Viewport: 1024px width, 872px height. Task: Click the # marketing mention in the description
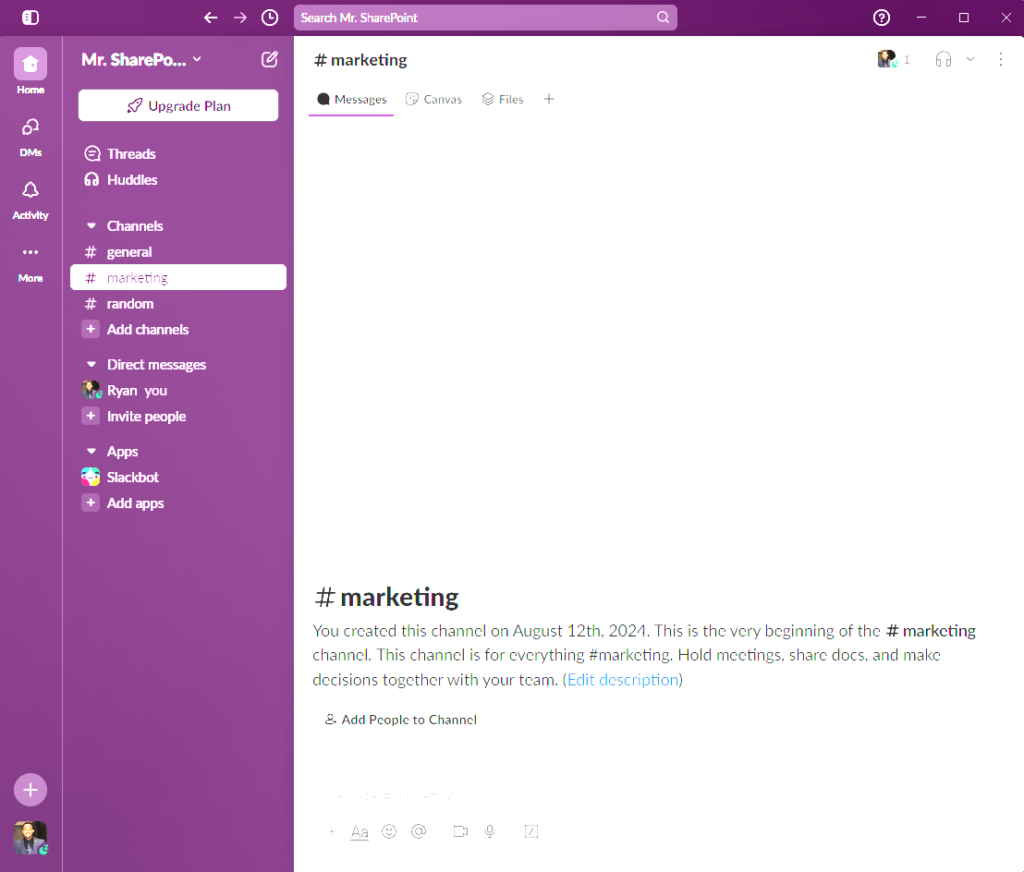click(x=931, y=631)
